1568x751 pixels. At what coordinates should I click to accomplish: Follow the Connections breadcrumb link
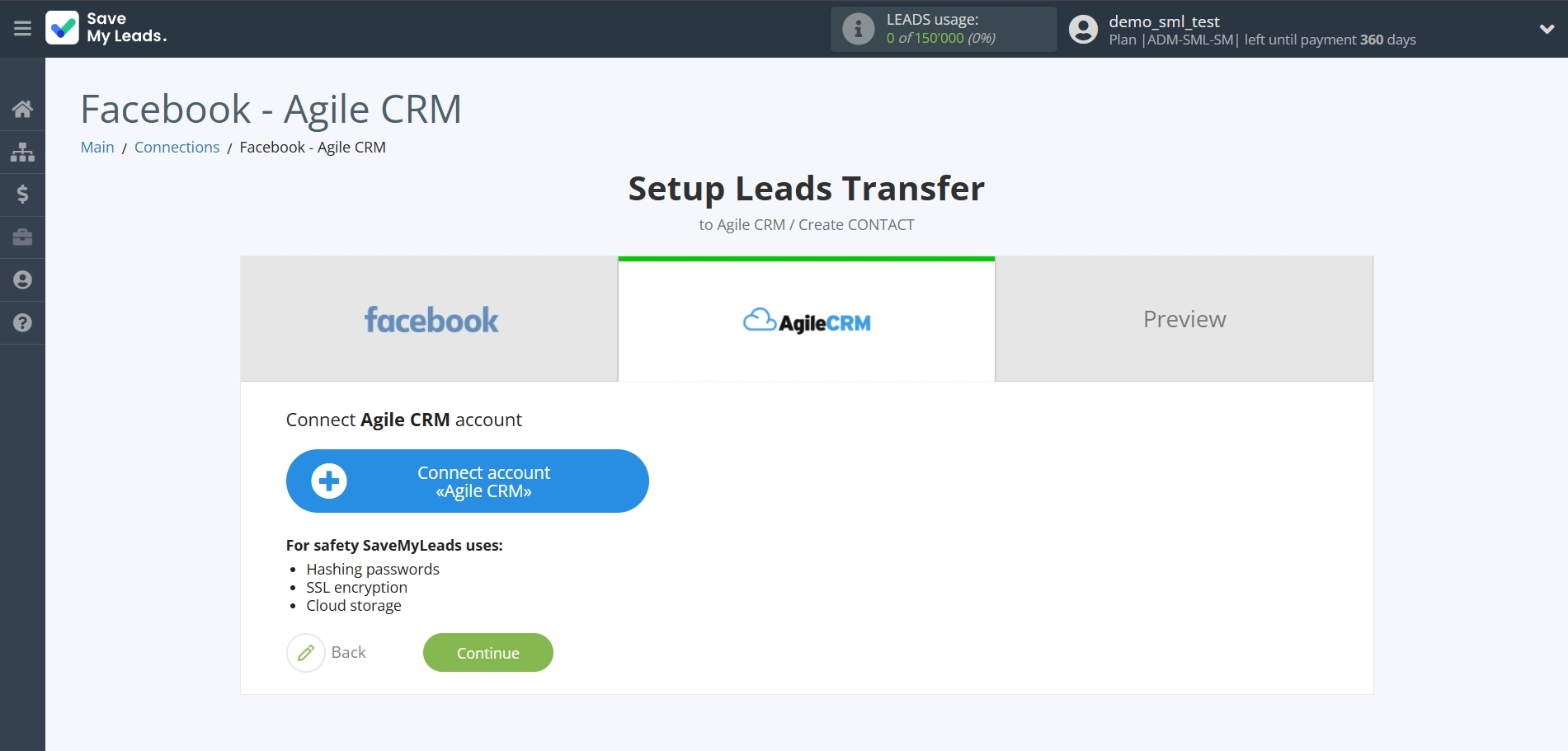pyautogui.click(x=177, y=148)
